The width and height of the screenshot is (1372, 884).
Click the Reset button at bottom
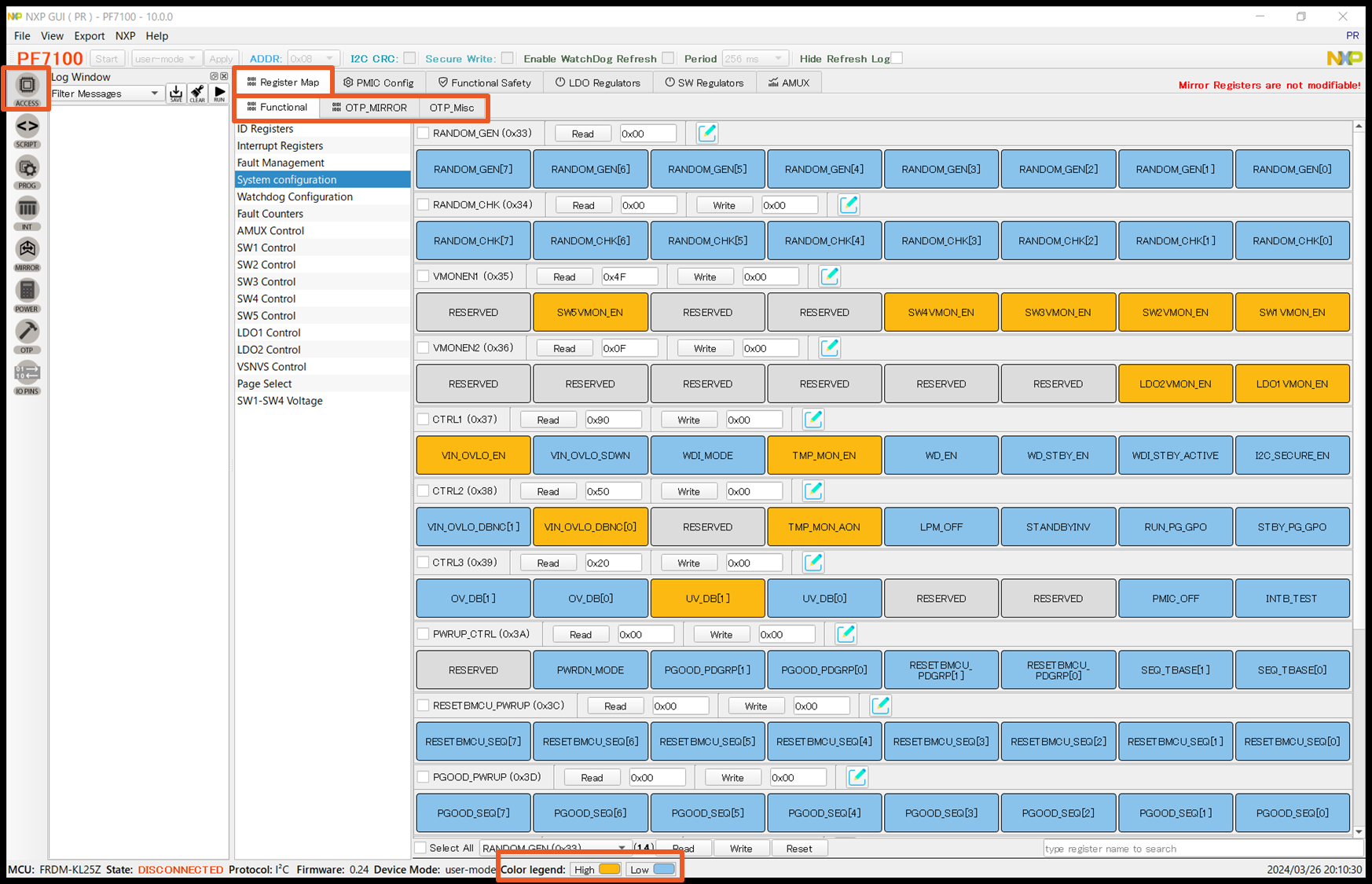[x=798, y=849]
